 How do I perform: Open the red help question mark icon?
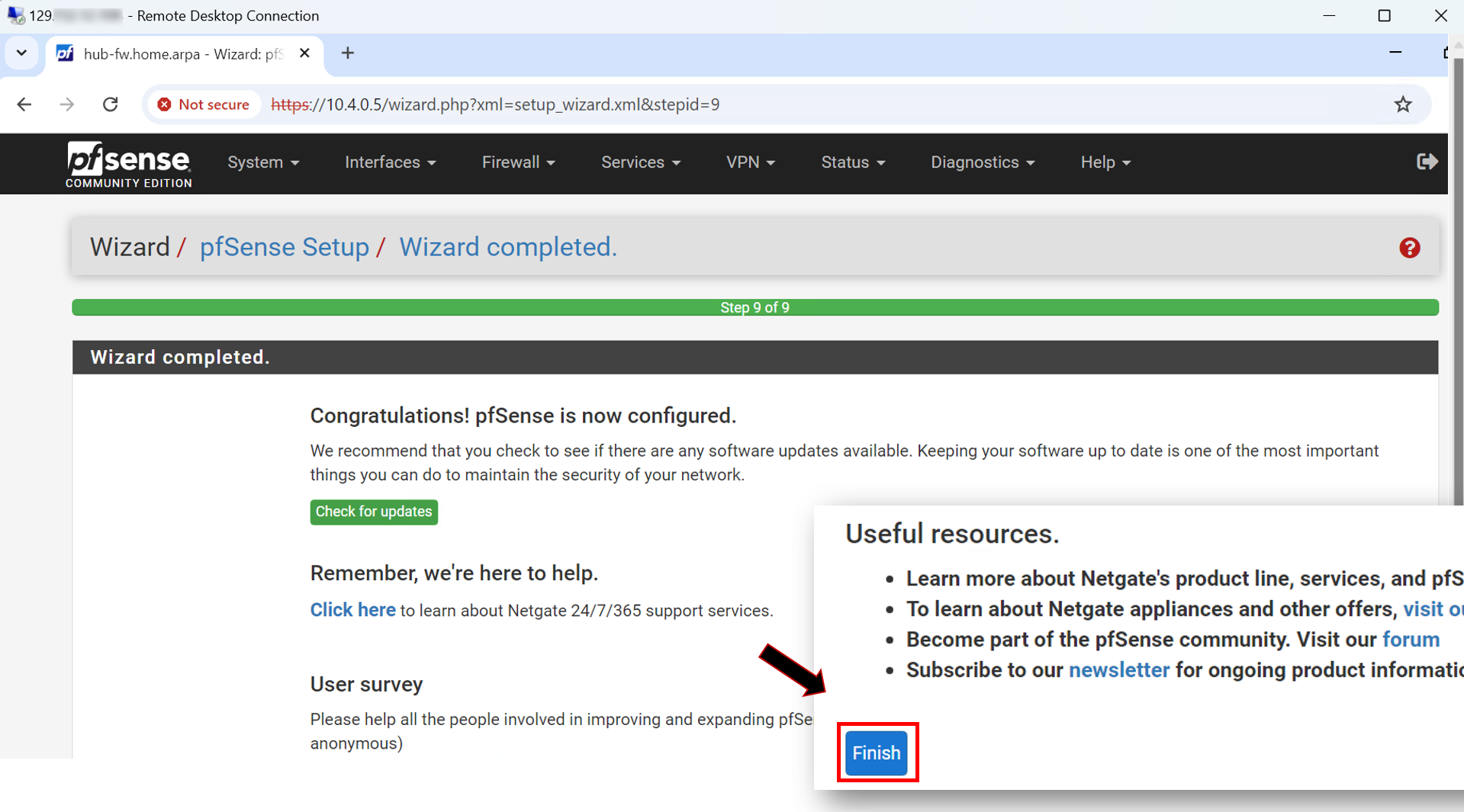point(1409,248)
